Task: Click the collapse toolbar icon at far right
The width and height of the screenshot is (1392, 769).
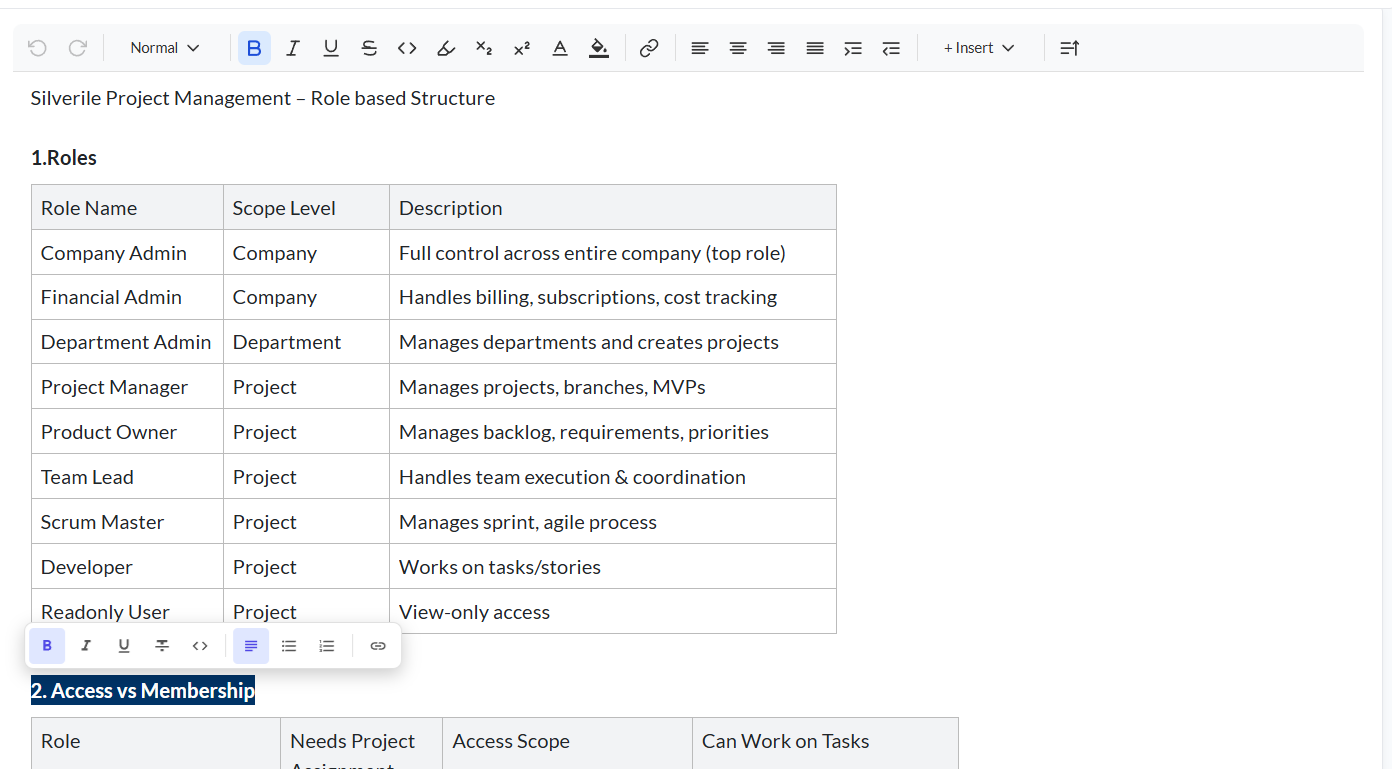Action: pyautogui.click(x=1070, y=48)
